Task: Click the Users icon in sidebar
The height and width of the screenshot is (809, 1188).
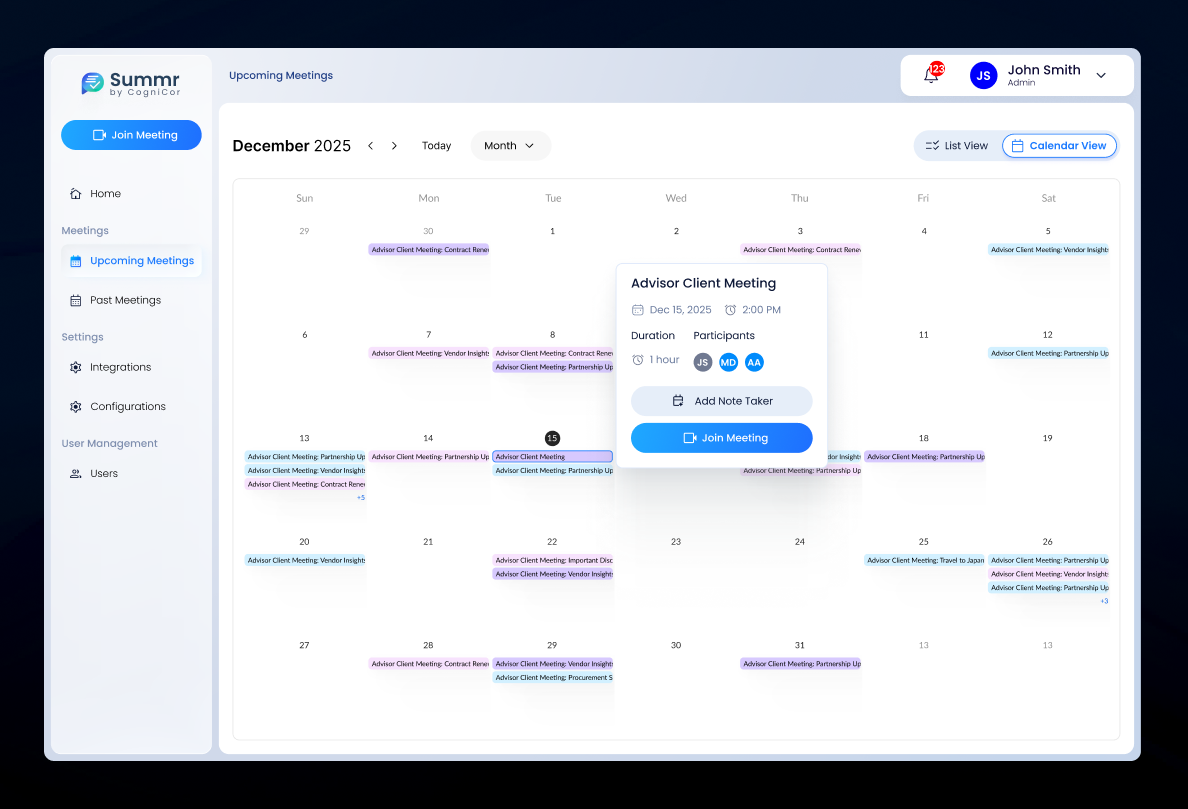Action: [76, 474]
